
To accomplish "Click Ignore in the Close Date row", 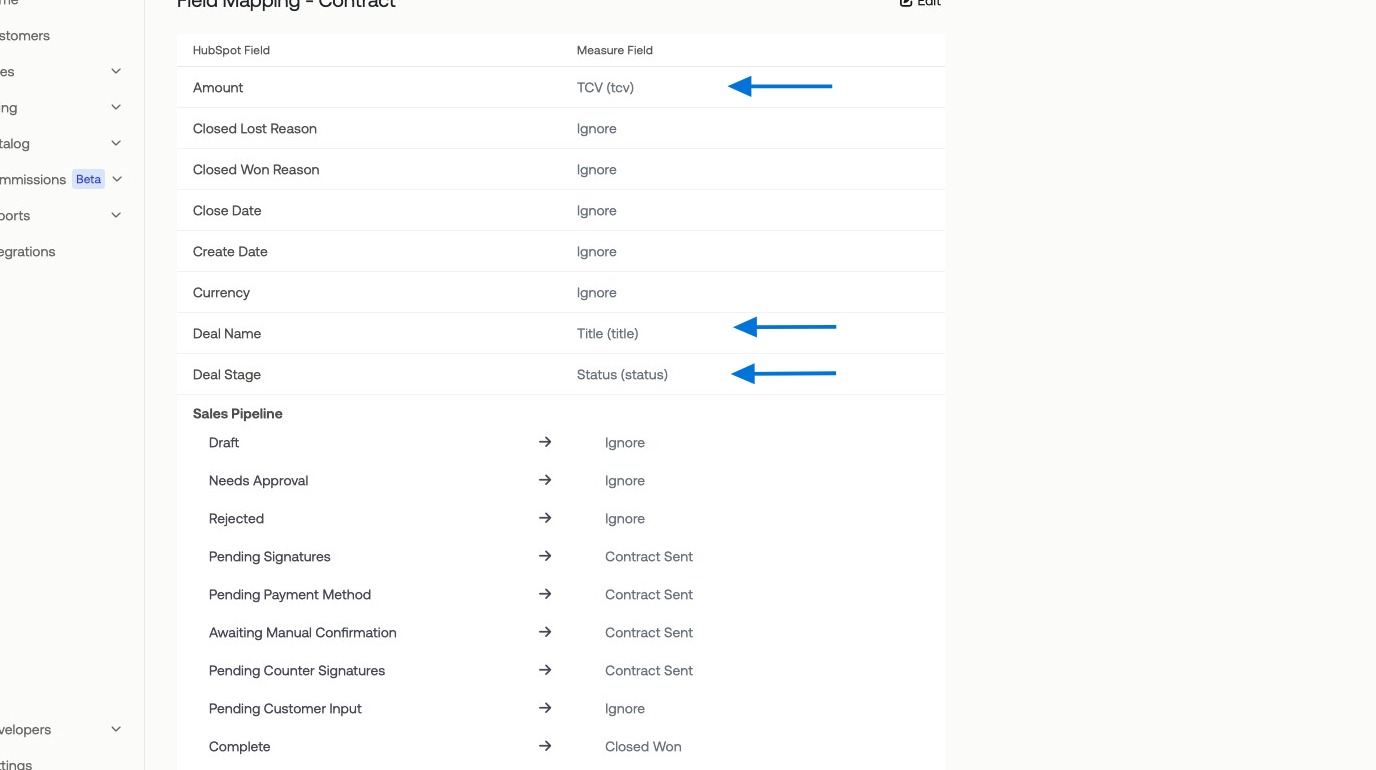I will point(597,211).
